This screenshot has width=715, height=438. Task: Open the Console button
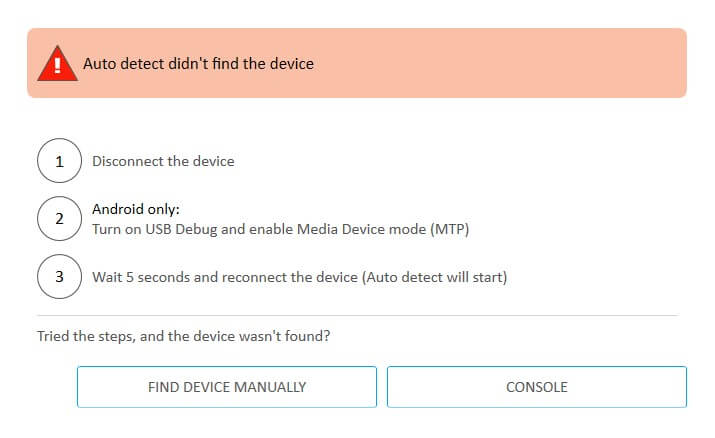[537, 387]
